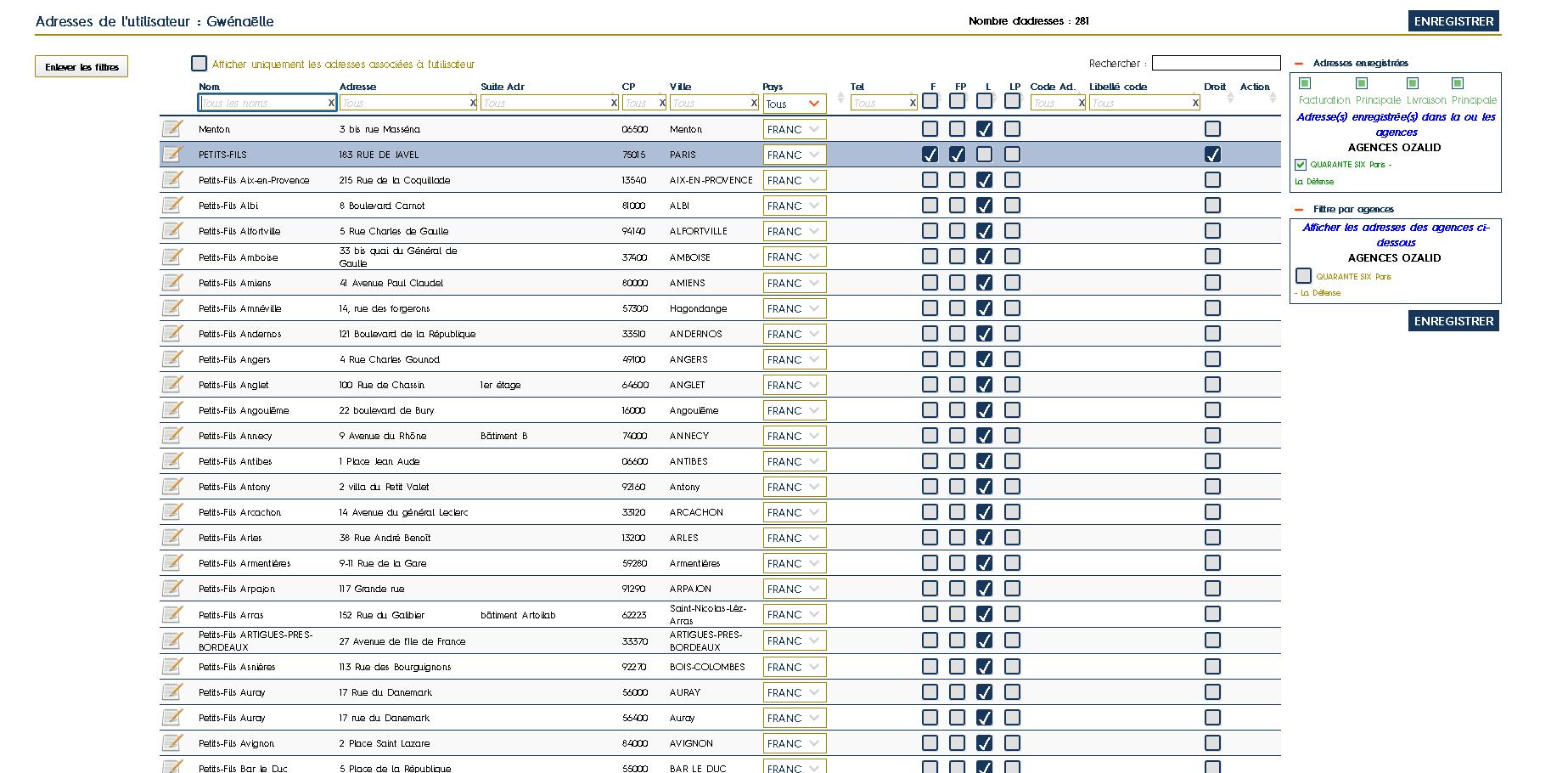Collapse the Adresses enregistrées panel
The width and height of the screenshot is (1568, 773).
(x=1298, y=64)
